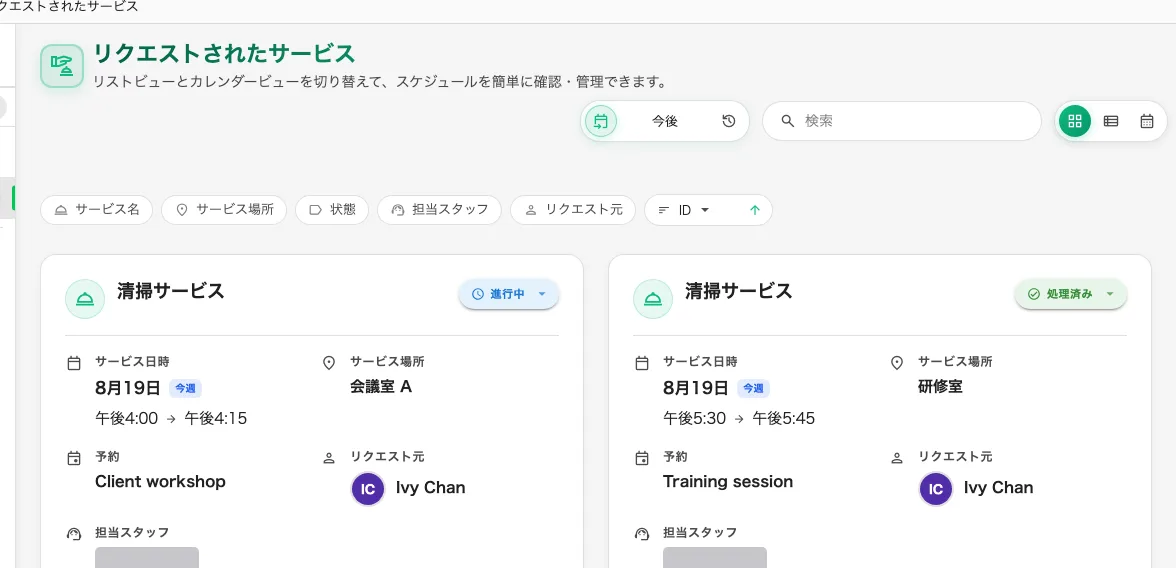Toggle sort direction up arrow

click(754, 210)
